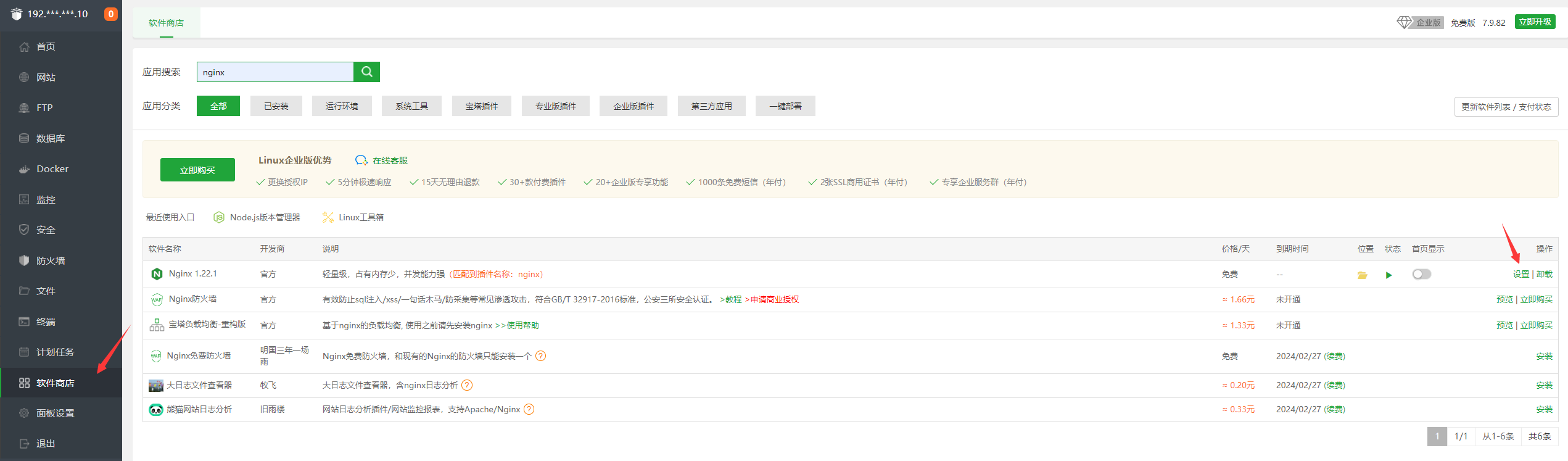Select the 运行环境 category filter

(342, 106)
